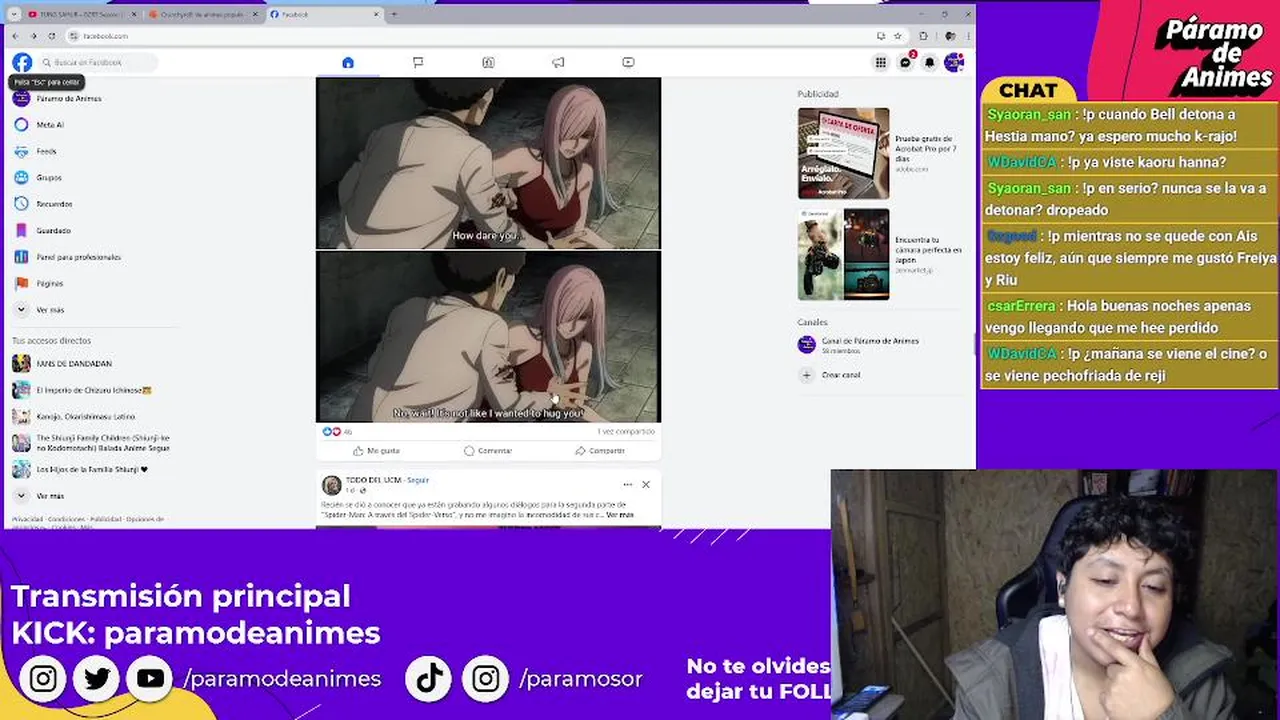Viewport: 1280px width, 720px height.
Task: Open the Chrome three-dot menu
Action: [x=968, y=36]
